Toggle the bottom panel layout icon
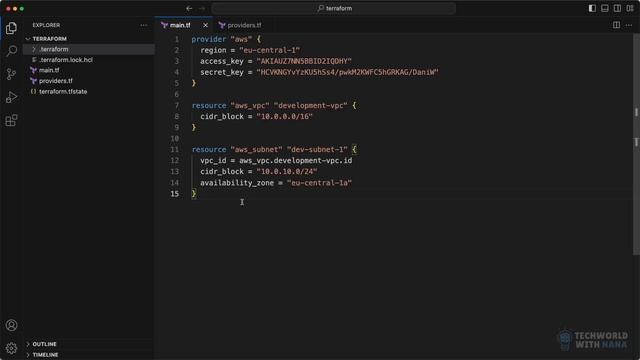640x360 pixels. click(x=605, y=8)
